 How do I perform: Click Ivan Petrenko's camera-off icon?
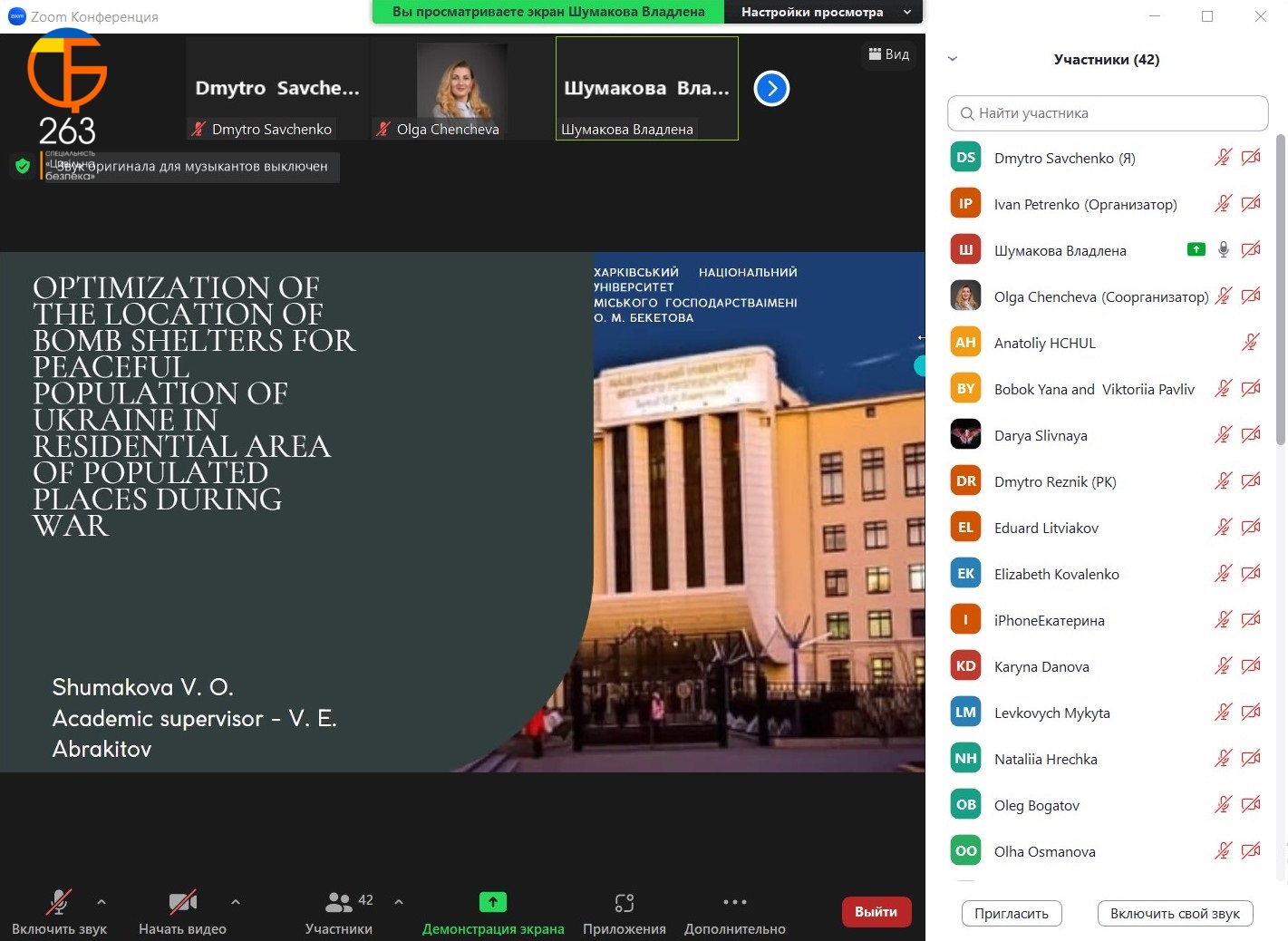(x=1251, y=204)
